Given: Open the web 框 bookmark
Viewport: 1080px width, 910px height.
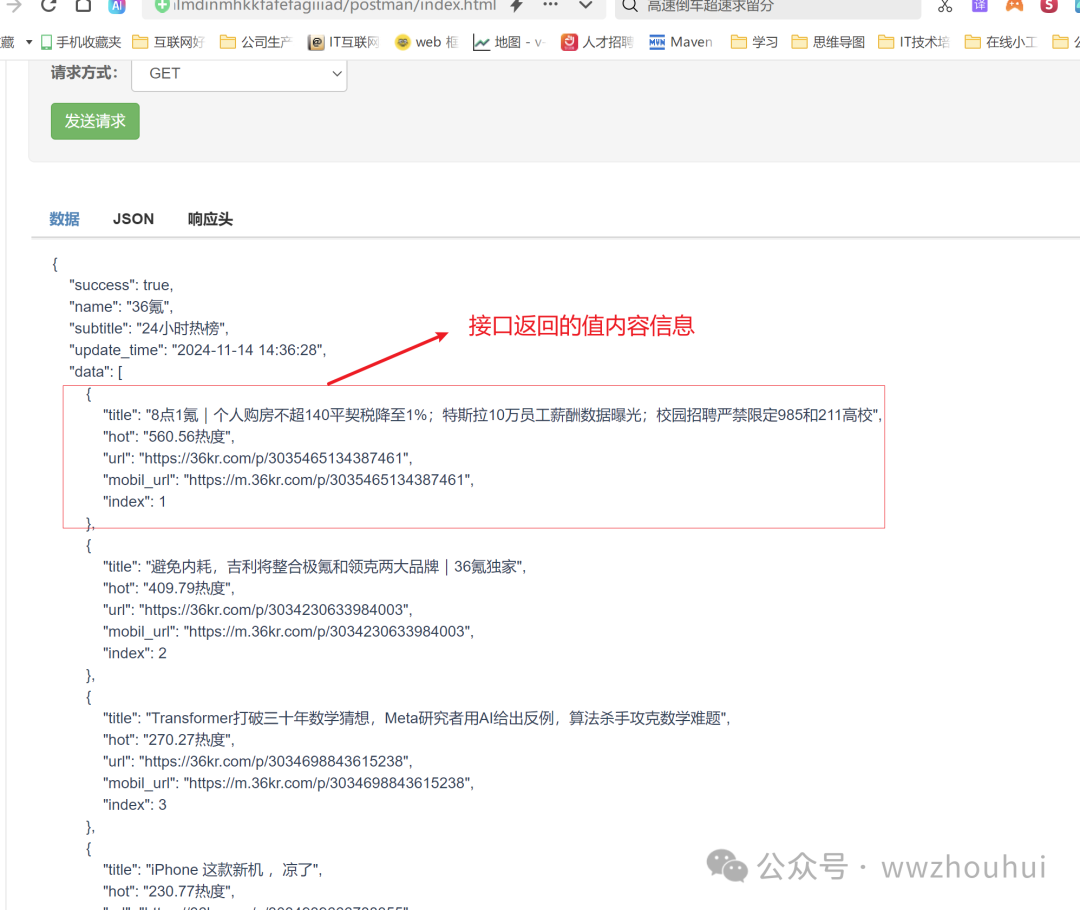Looking at the screenshot, I should 426,42.
